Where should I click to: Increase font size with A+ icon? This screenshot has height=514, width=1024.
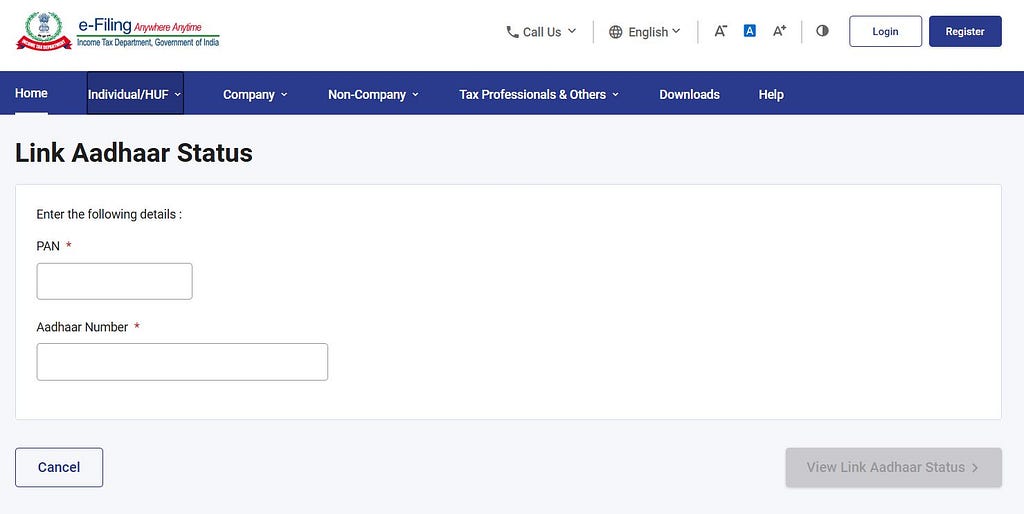779,31
